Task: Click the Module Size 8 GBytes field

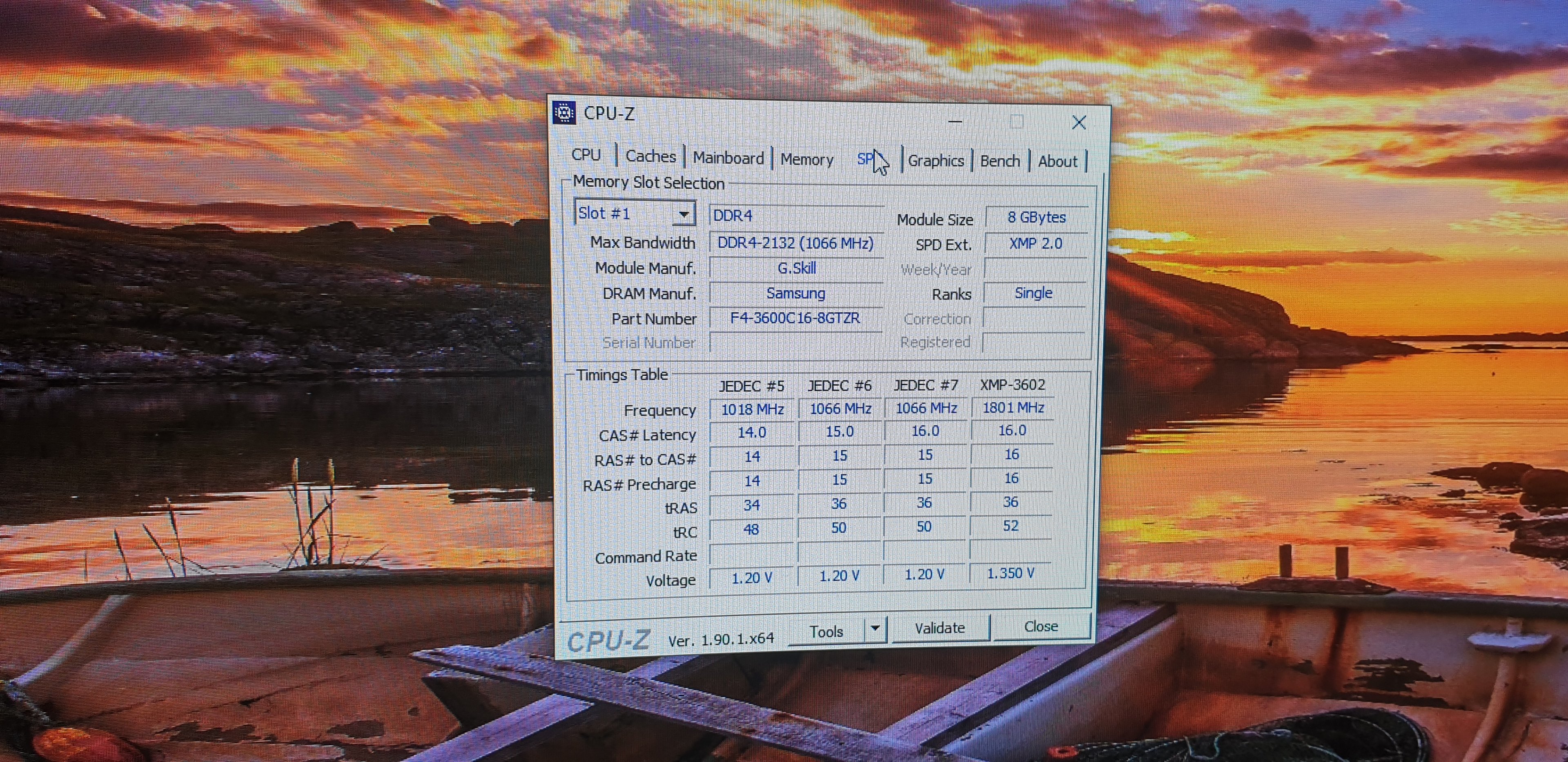Action: coord(1036,218)
